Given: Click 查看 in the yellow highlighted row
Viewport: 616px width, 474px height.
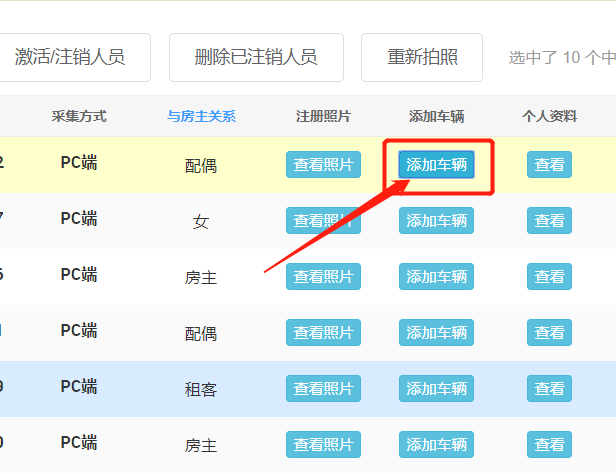Looking at the screenshot, I should click(x=549, y=164).
